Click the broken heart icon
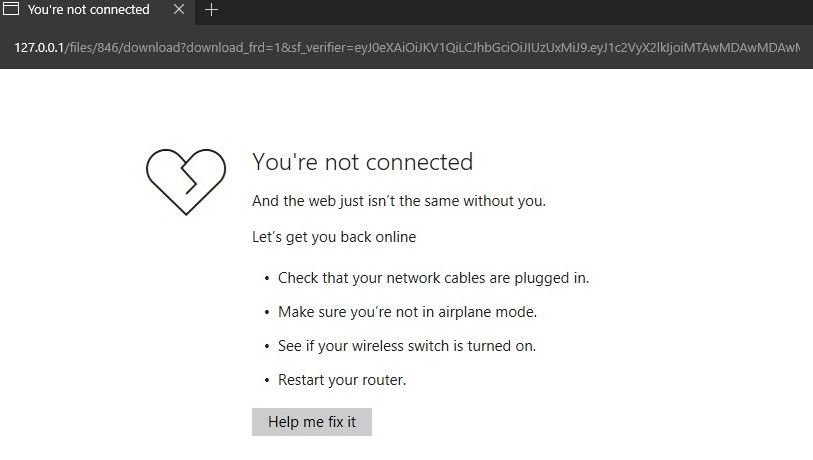Image resolution: width=813 pixels, height=460 pixels. (x=187, y=181)
